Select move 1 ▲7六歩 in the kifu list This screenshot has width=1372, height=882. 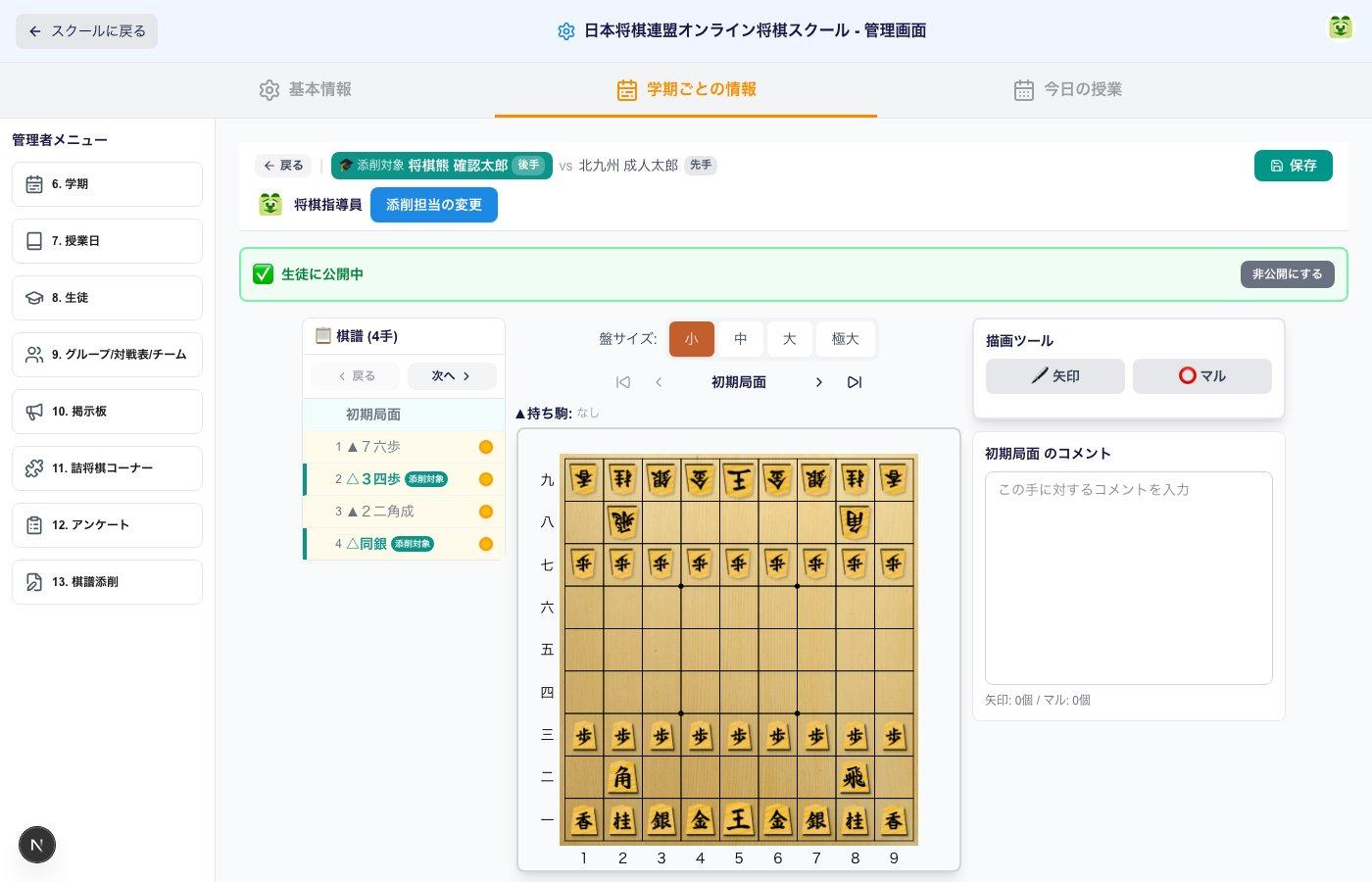pyautogui.click(x=404, y=447)
